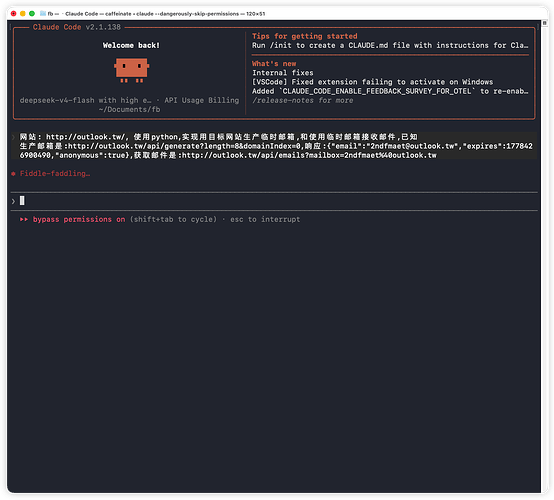
Task: Click the What's new heading
Action: 274,64
